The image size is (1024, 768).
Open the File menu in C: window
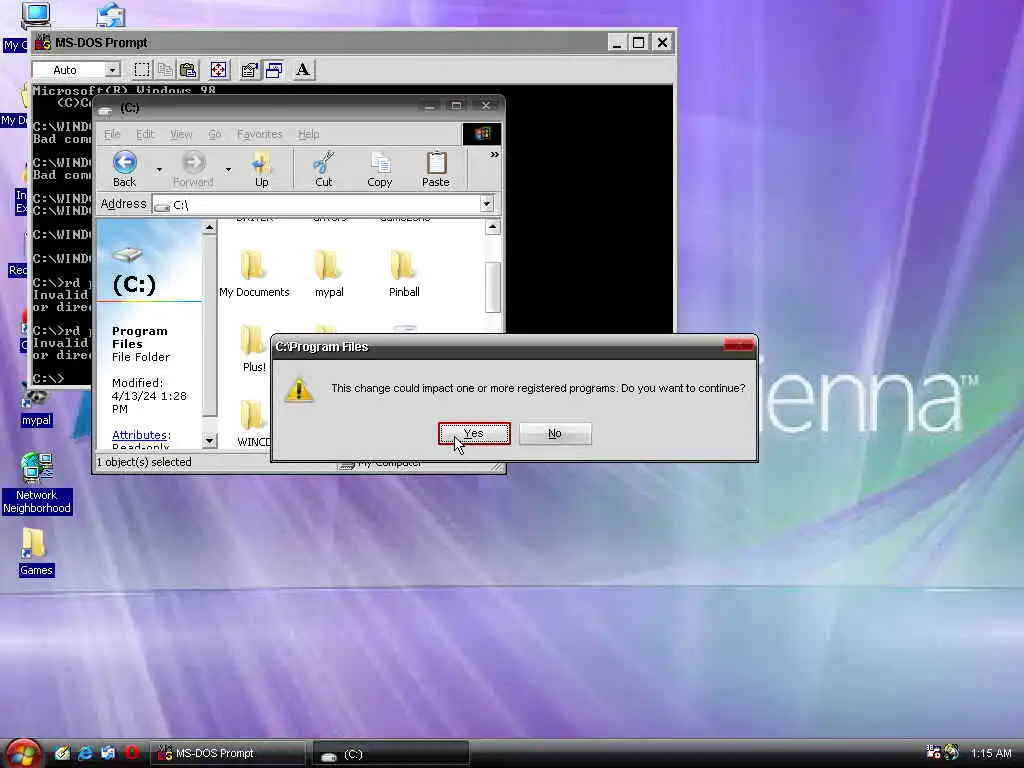click(112, 134)
